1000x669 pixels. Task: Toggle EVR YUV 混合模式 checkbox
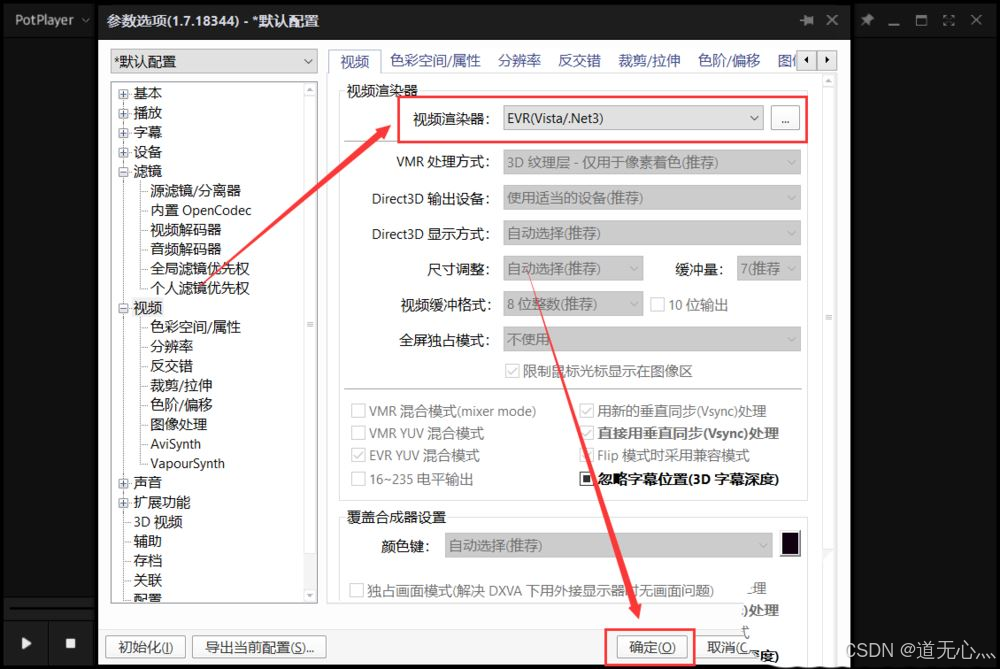point(358,455)
